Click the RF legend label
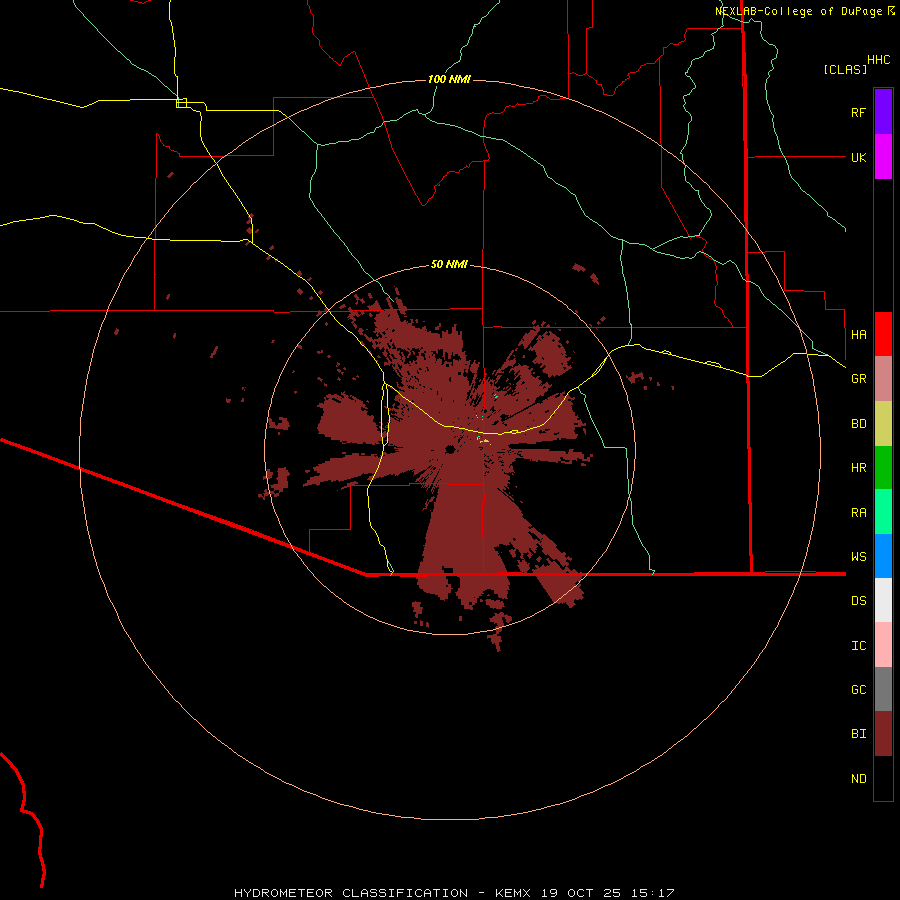Screen dimensions: 900x900 (x=858, y=112)
